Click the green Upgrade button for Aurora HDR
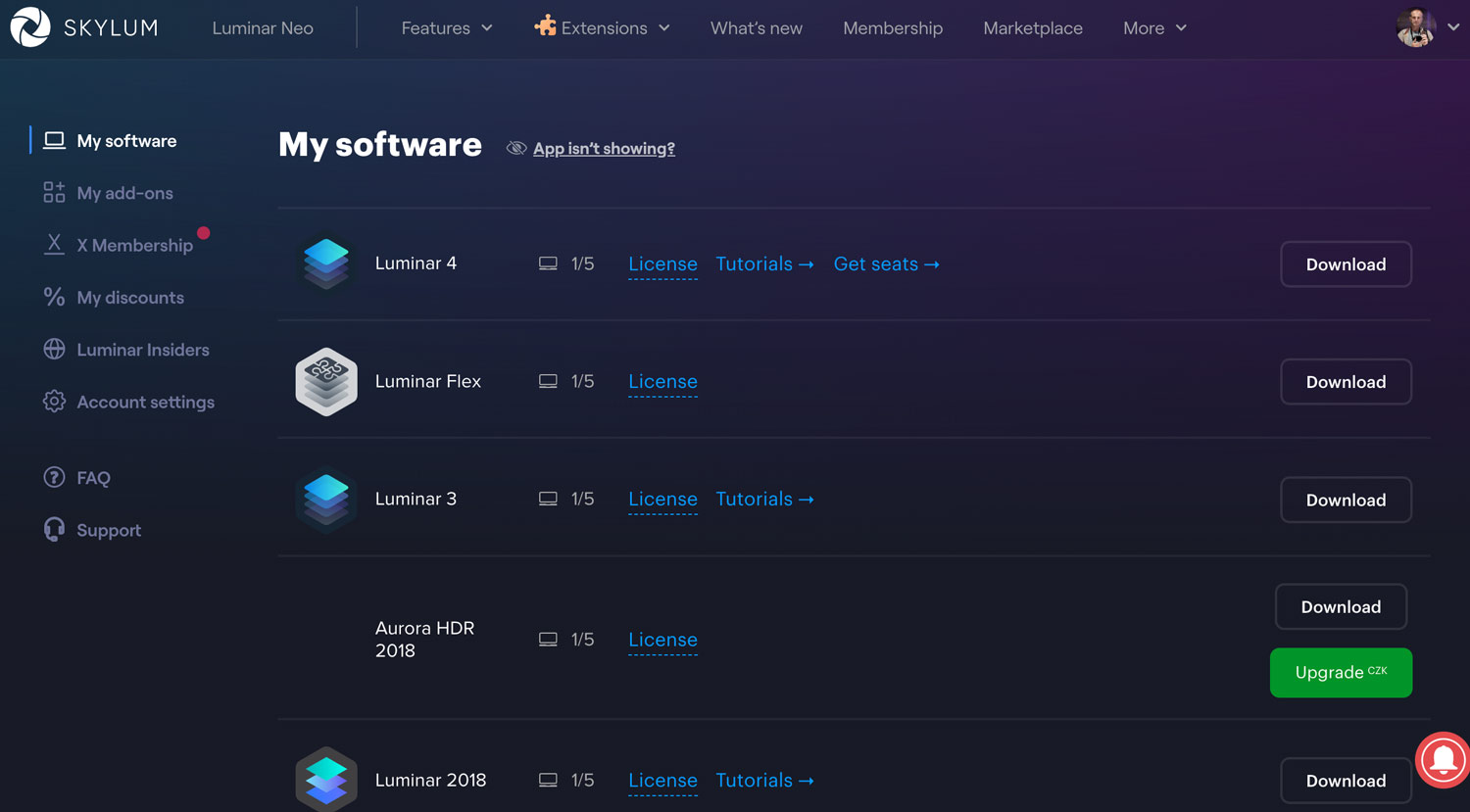Image resolution: width=1470 pixels, height=812 pixels. pos(1341,673)
